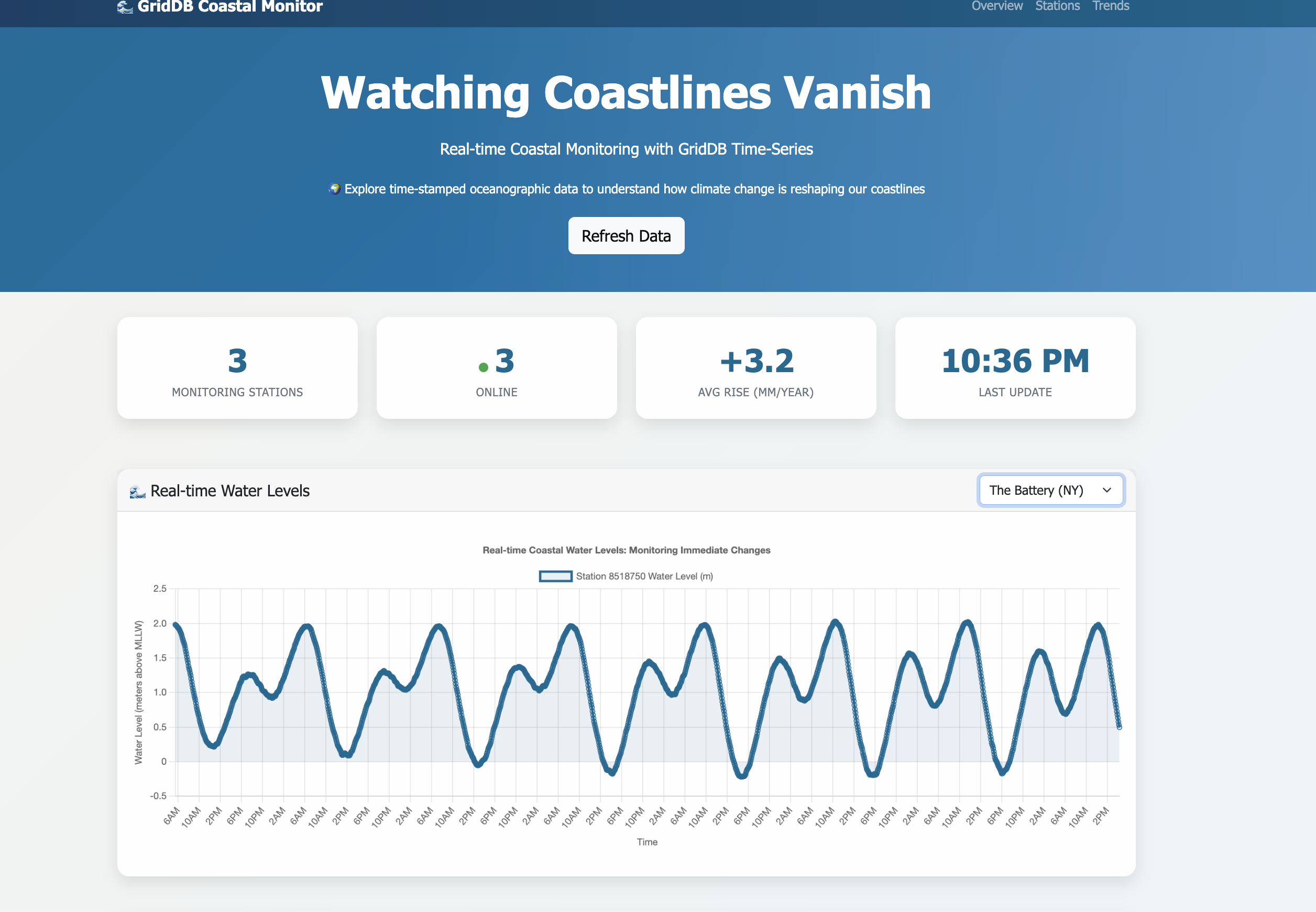This screenshot has width=1316, height=912.
Task: Click the GridDB Coastal Monitor brand title
Action: coord(229,7)
